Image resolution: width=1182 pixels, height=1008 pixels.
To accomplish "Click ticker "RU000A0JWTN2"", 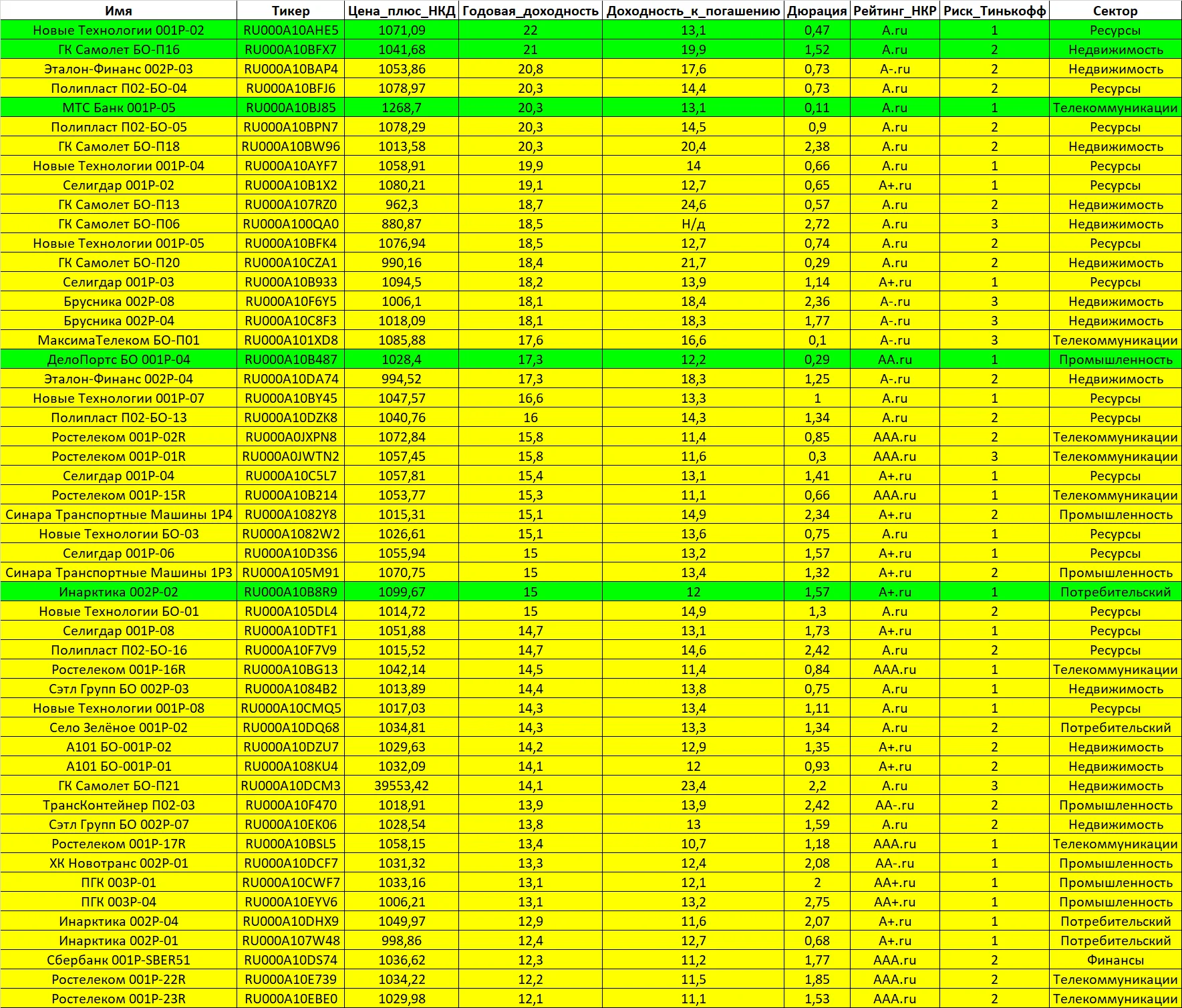I will (x=291, y=456).
